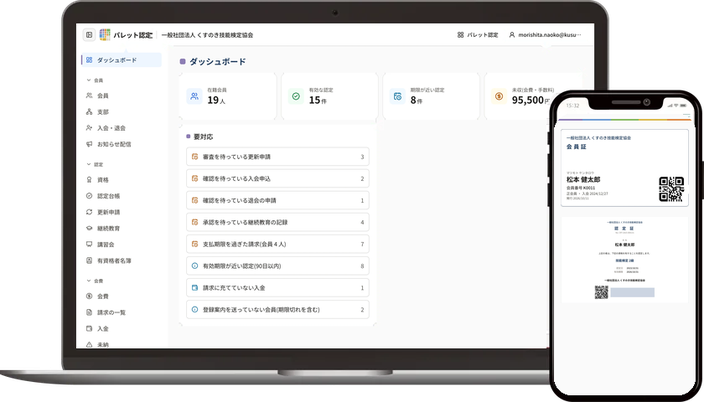
Task: Click the 未収 orange coin icon
Action: pyautogui.click(x=499, y=96)
